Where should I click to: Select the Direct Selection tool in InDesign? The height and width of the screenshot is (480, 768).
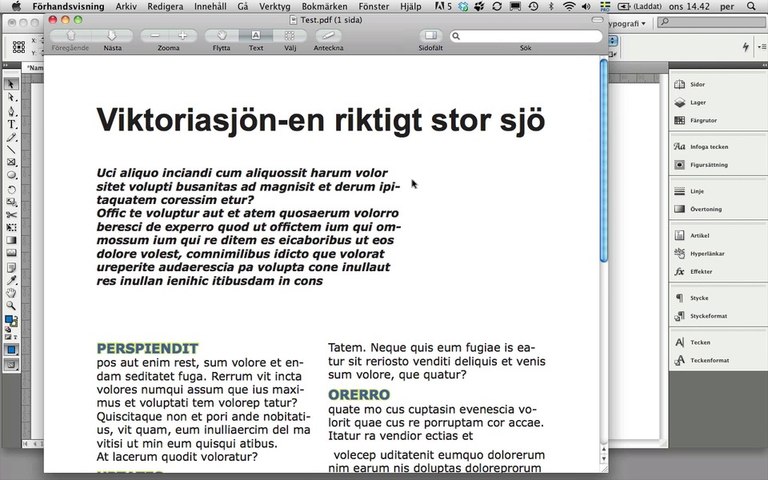click(11, 97)
